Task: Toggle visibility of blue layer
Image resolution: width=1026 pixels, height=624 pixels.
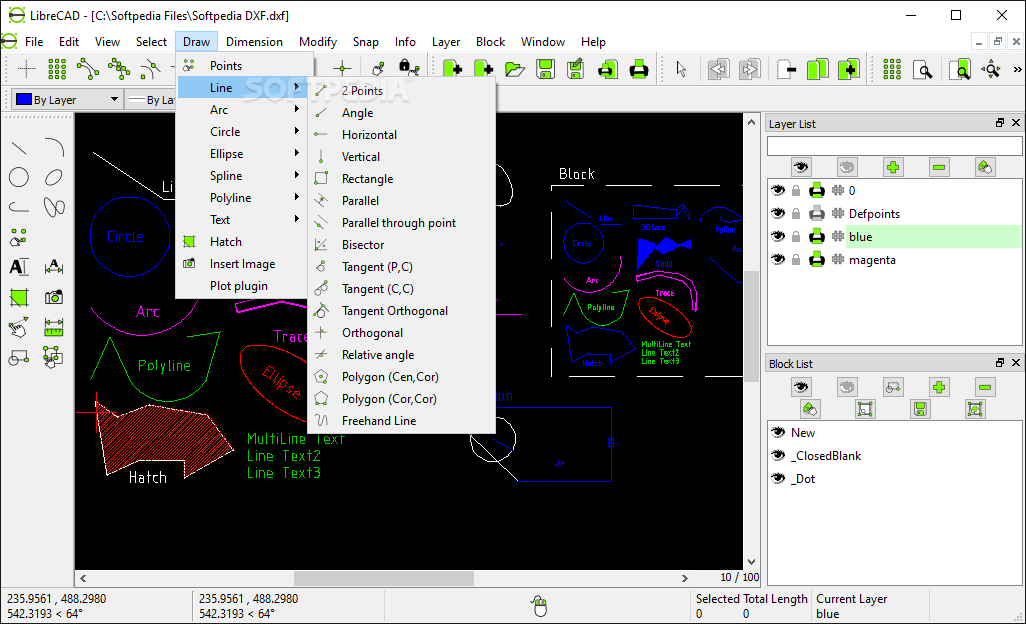Action: 777,236
